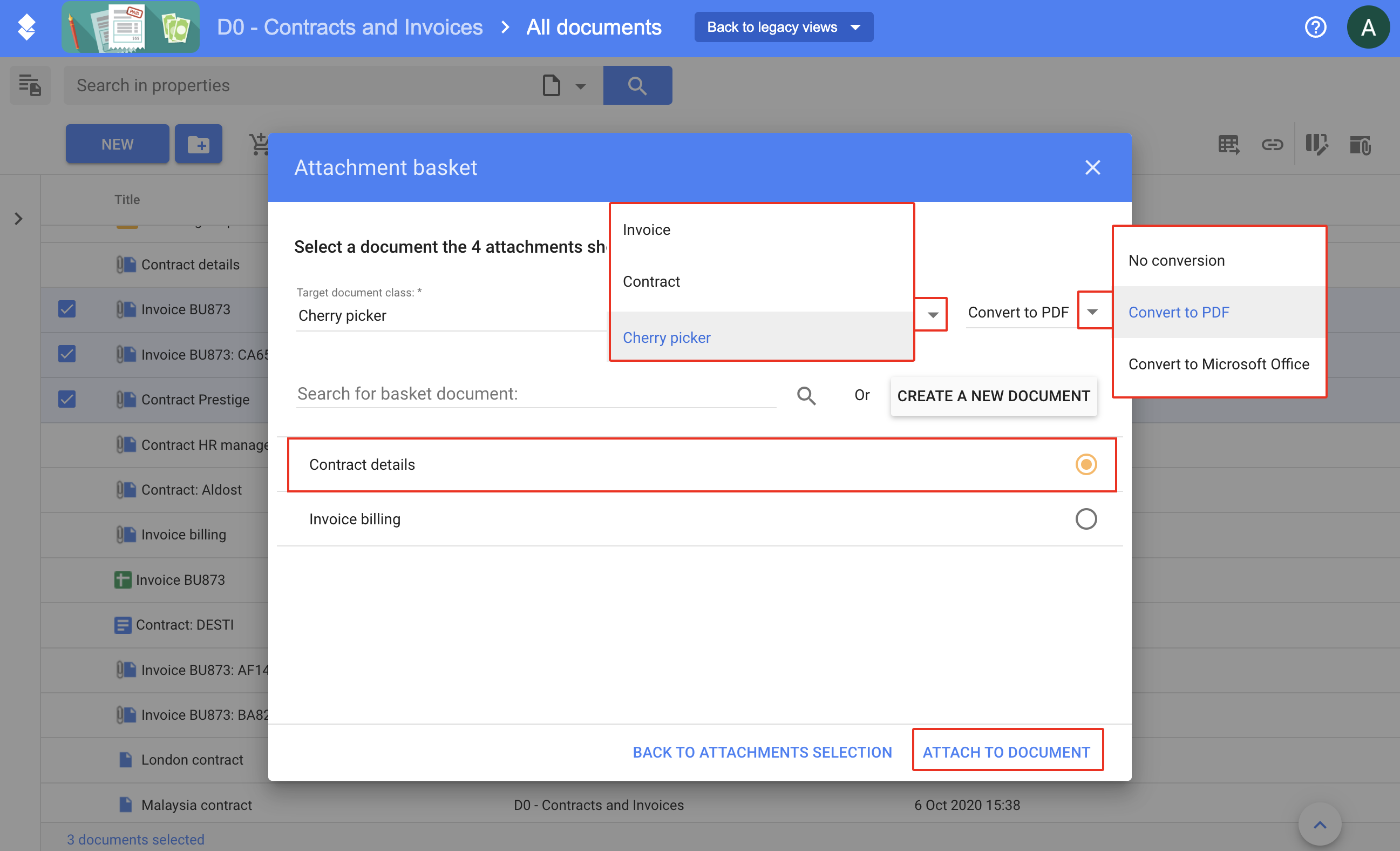Click the London contract file icon
Image resolution: width=1400 pixels, height=851 pixels.
pos(126,760)
